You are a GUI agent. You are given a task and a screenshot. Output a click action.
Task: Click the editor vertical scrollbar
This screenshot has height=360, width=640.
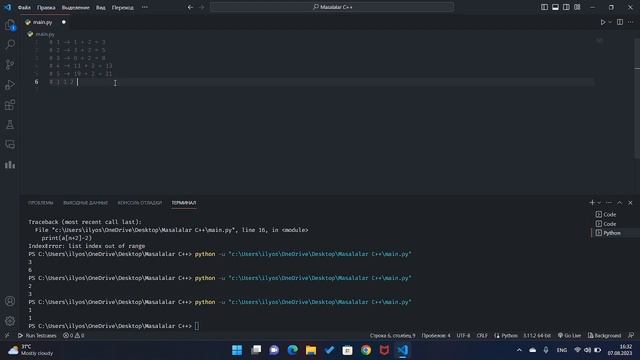[x=637, y=98]
